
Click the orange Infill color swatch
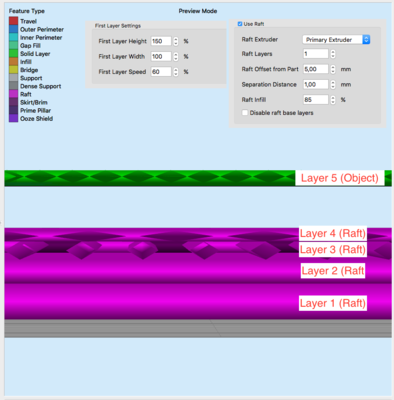tap(13, 62)
